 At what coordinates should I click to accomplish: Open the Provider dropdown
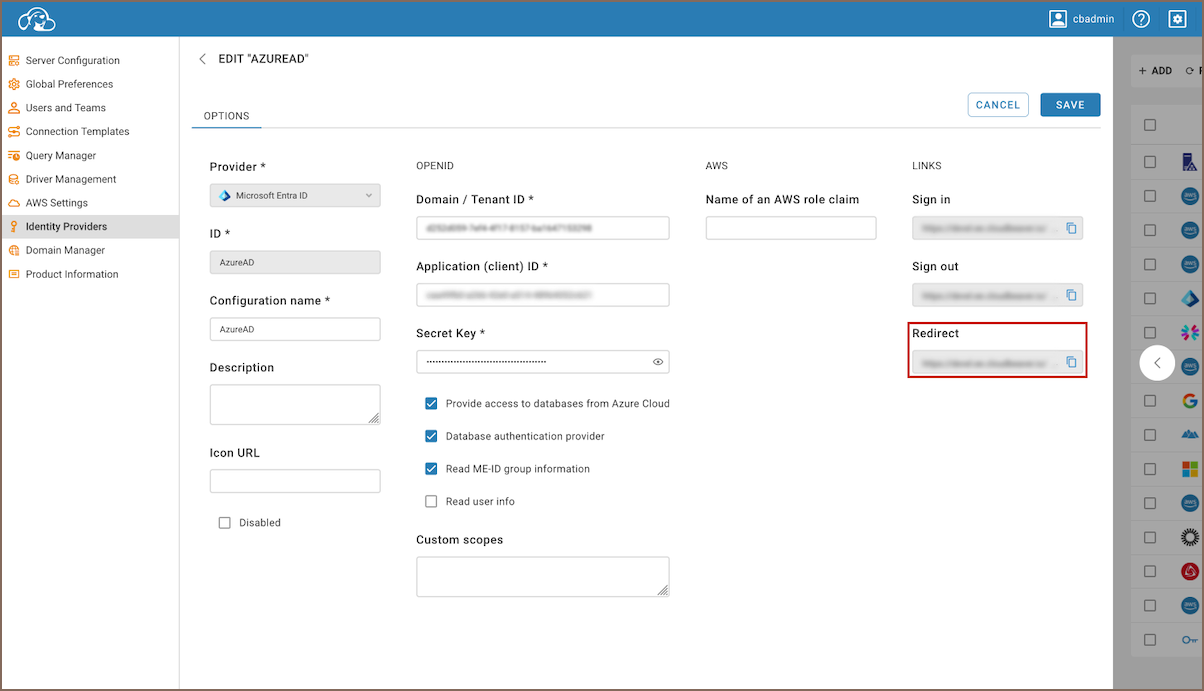295,196
